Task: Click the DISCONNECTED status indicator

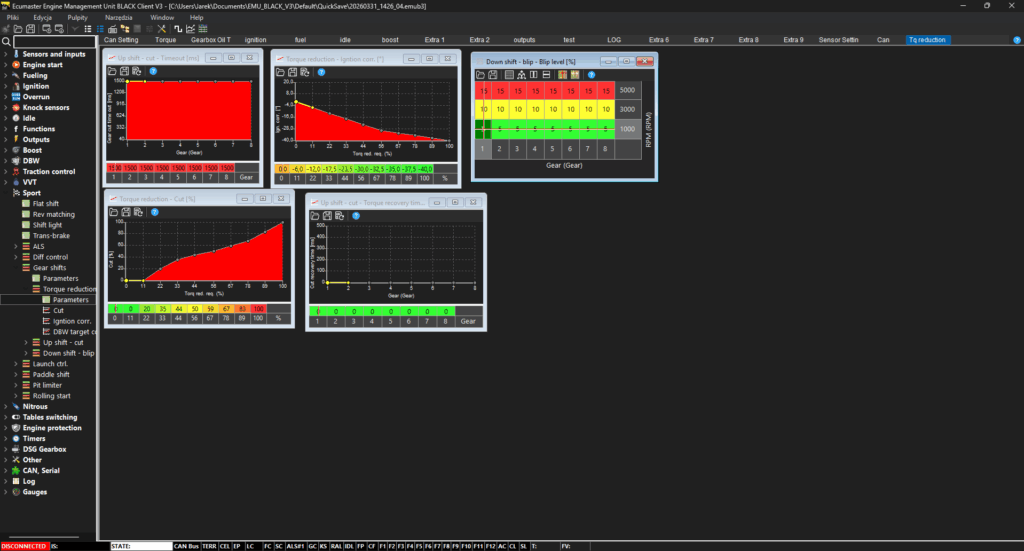Action: 24,546
